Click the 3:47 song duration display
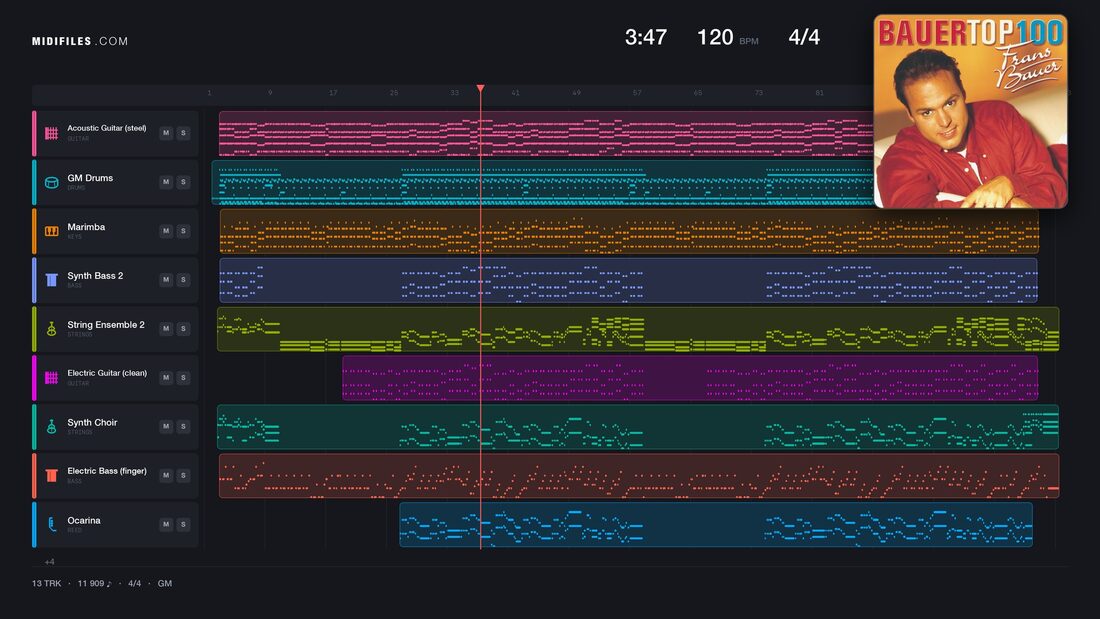Screen dimensions: 1100x619 tap(645, 37)
